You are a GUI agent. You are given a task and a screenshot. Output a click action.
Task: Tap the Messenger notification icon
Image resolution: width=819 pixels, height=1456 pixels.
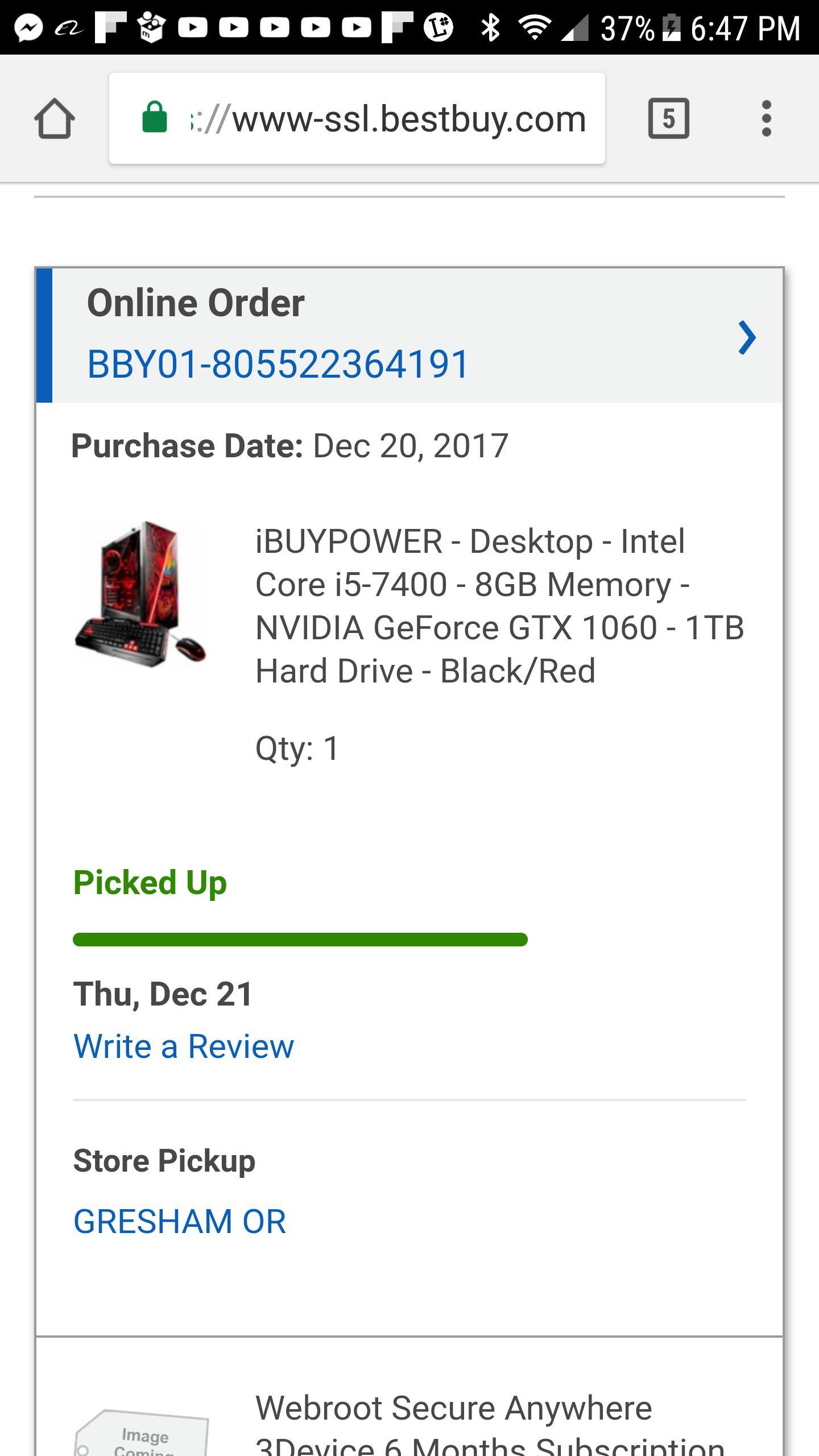point(28,27)
